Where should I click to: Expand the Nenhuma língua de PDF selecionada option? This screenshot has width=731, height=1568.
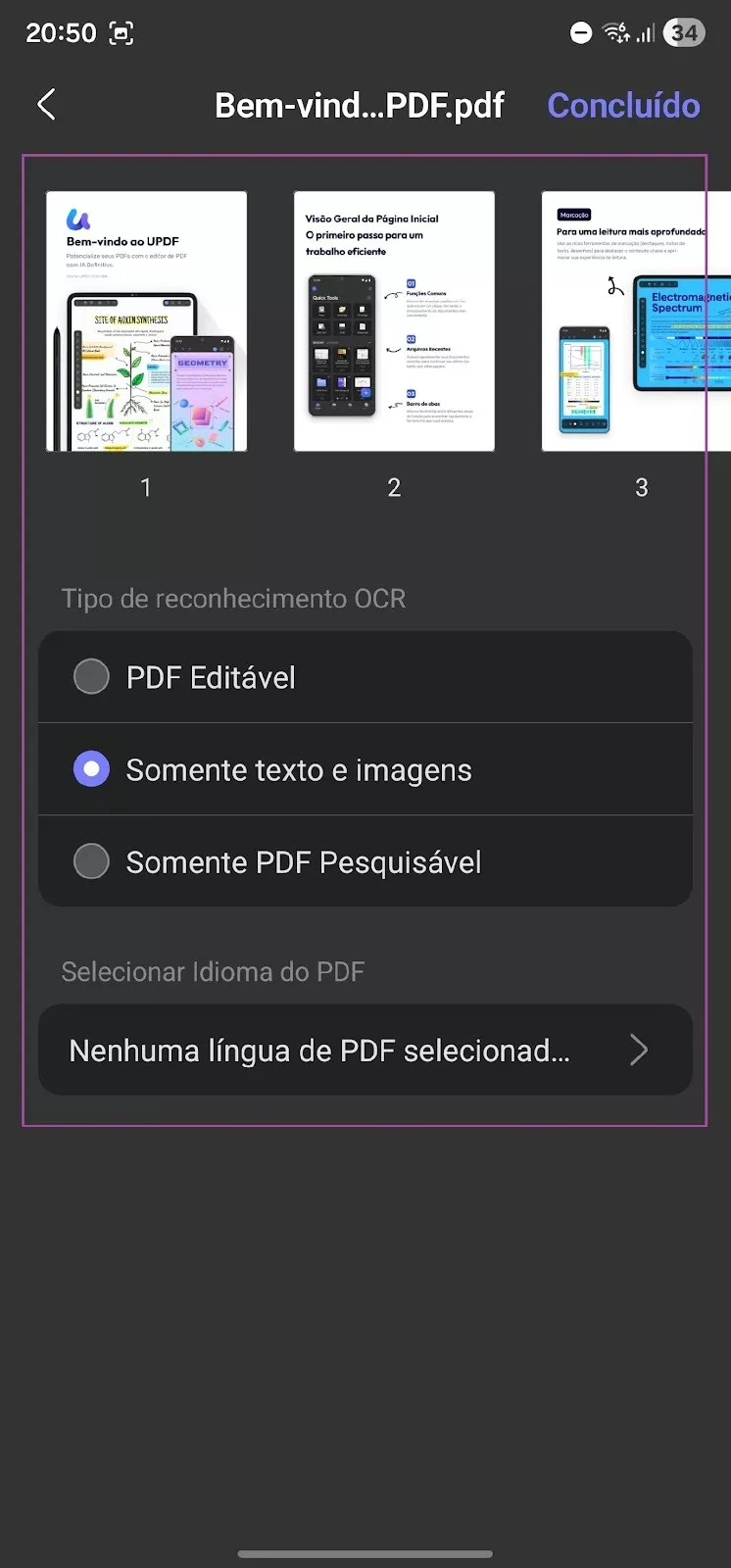pyautogui.click(x=365, y=1050)
